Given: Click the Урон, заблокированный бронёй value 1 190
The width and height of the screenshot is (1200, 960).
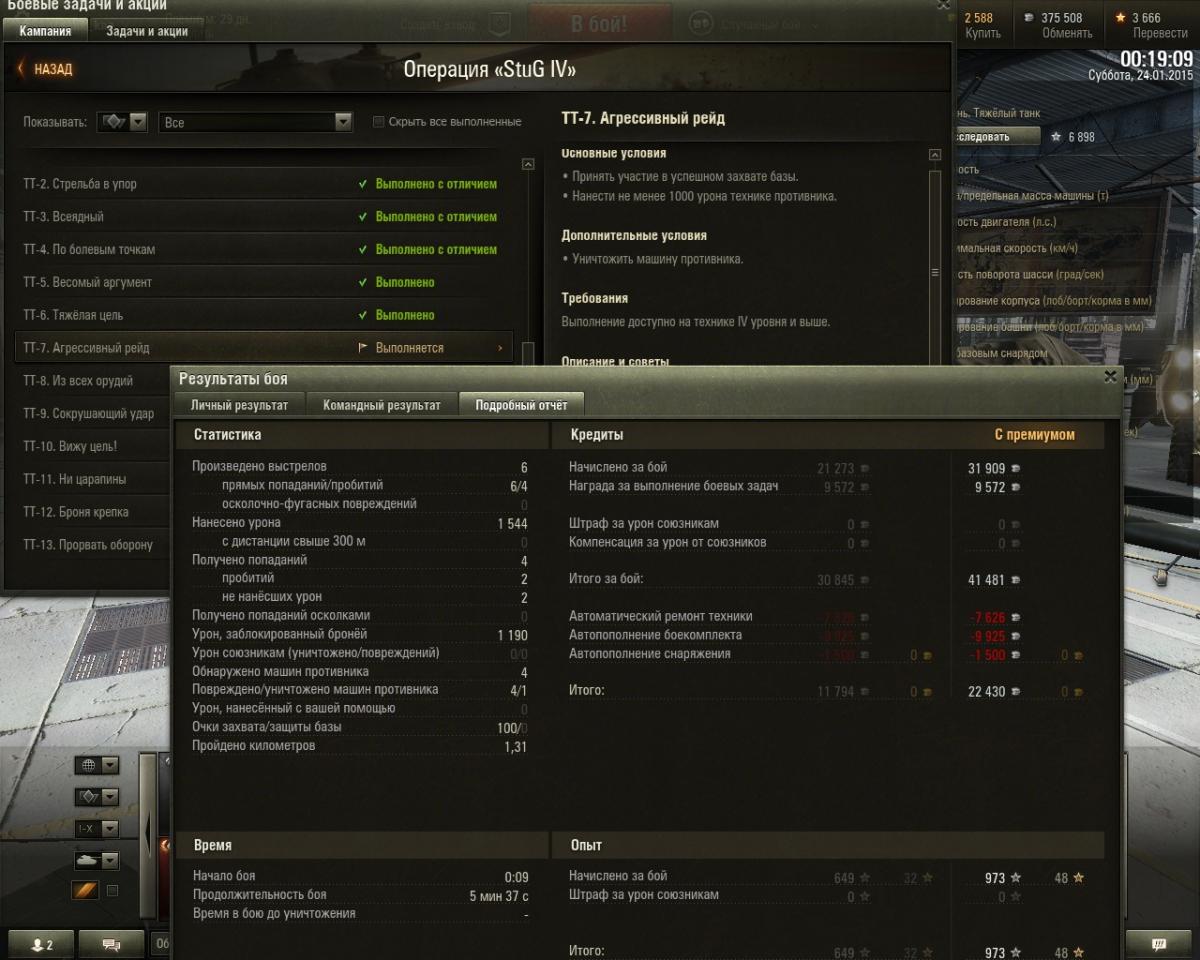Looking at the screenshot, I should 512,635.
